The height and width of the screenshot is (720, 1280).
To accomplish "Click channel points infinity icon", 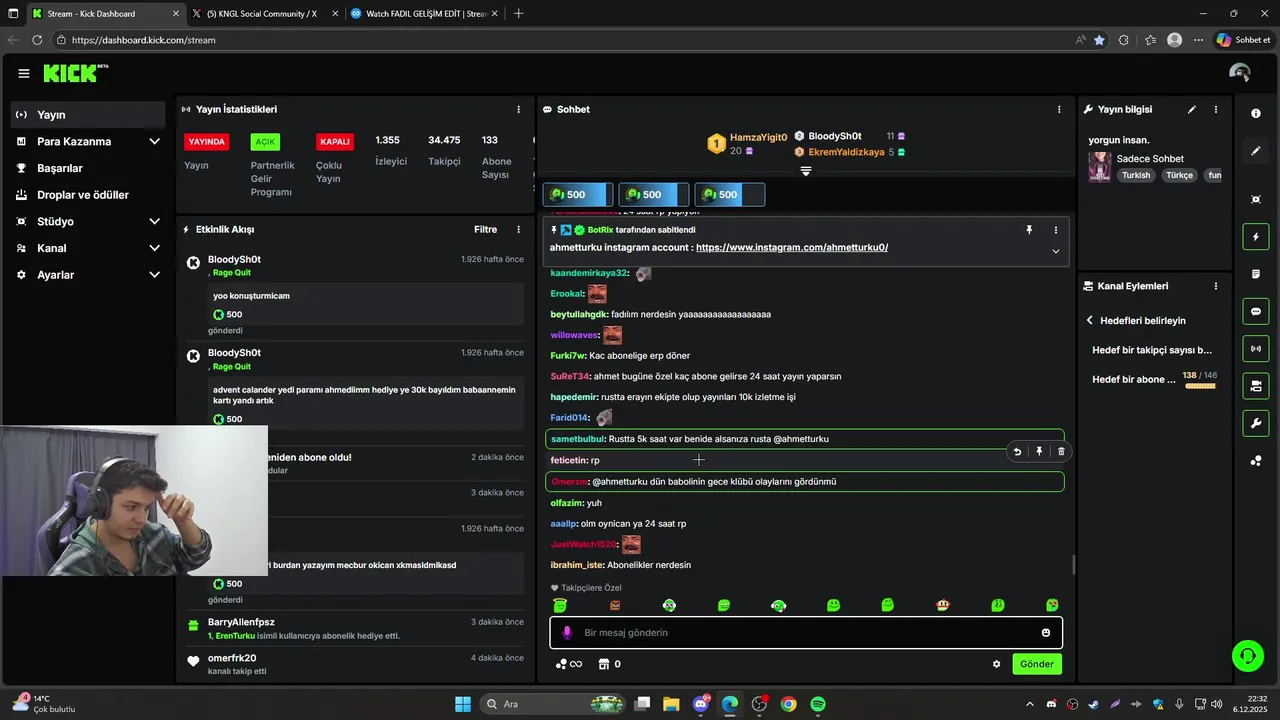I will point(569,664).
